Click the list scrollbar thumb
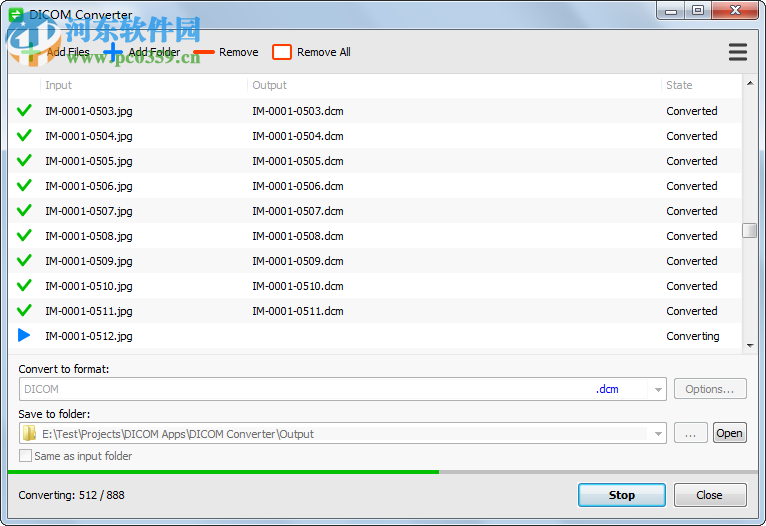The image size is (766, 526). [x=749, y=231]
